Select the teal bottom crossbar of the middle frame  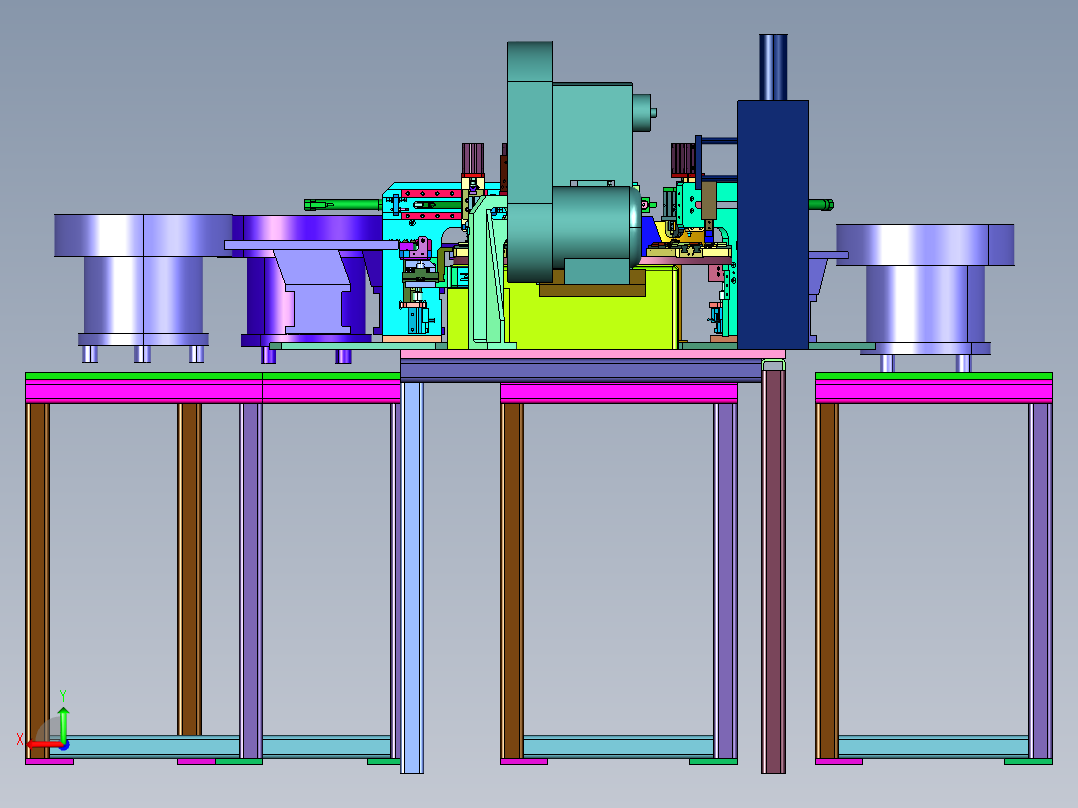tap(619, 746)
